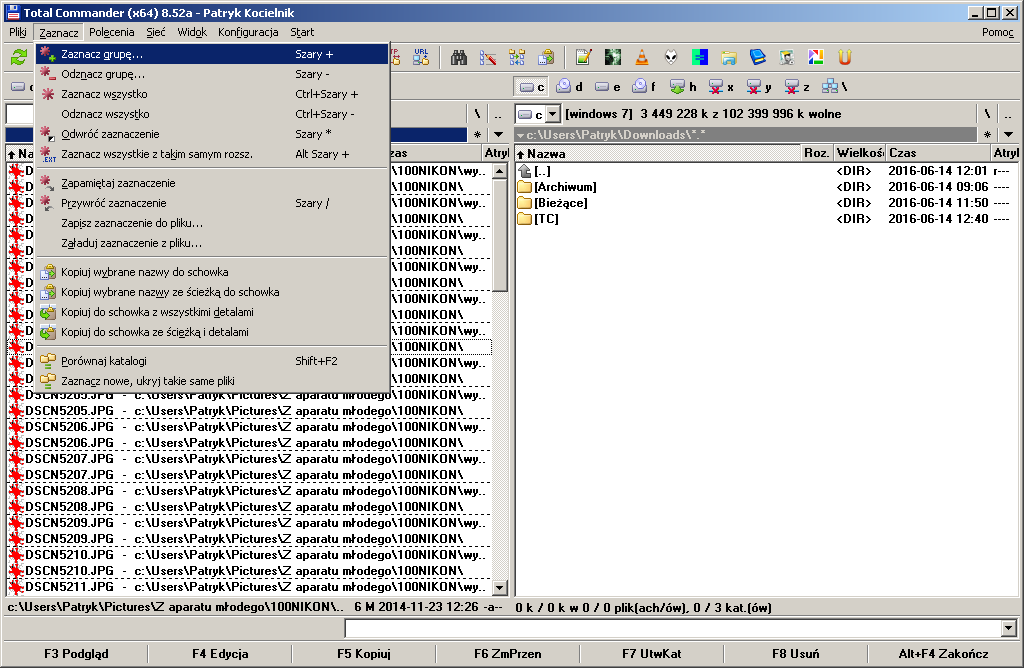Click the blue book icon

point(758,57)
